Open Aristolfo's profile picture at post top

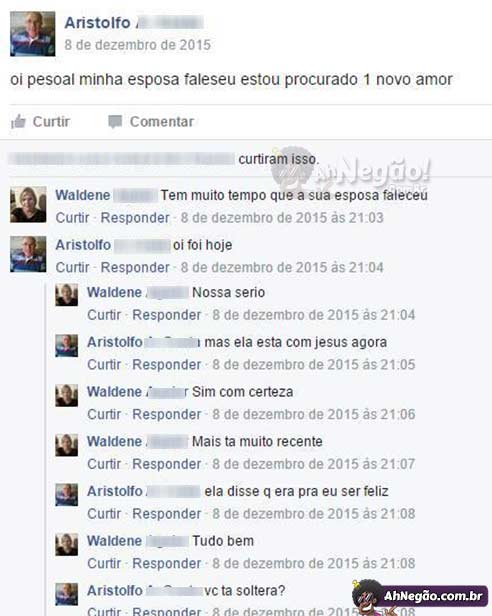coord(33,34)
